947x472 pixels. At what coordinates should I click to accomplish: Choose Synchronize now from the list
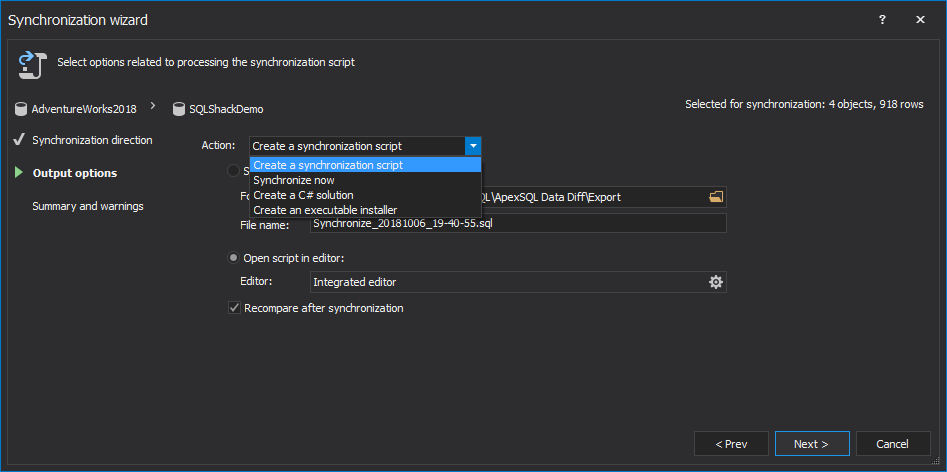coord(294,180)
